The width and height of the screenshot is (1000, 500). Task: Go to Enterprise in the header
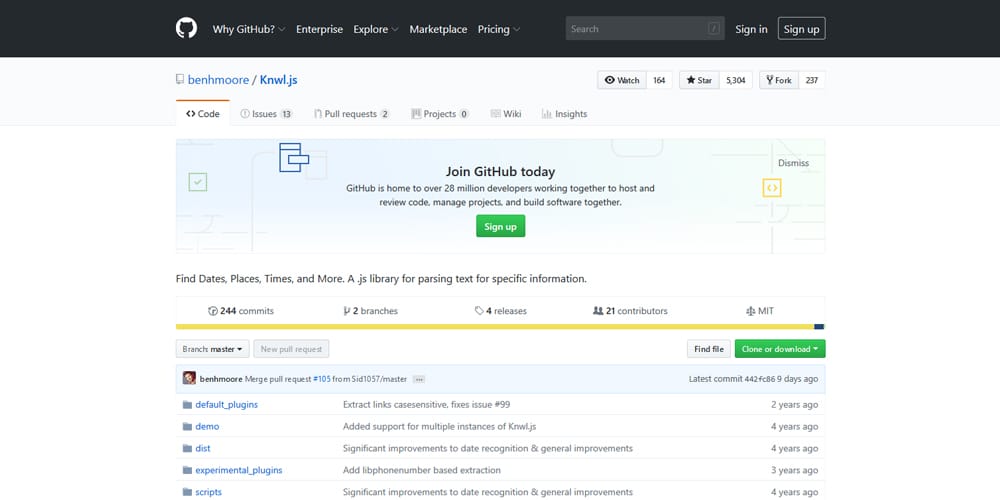point(320,29)
